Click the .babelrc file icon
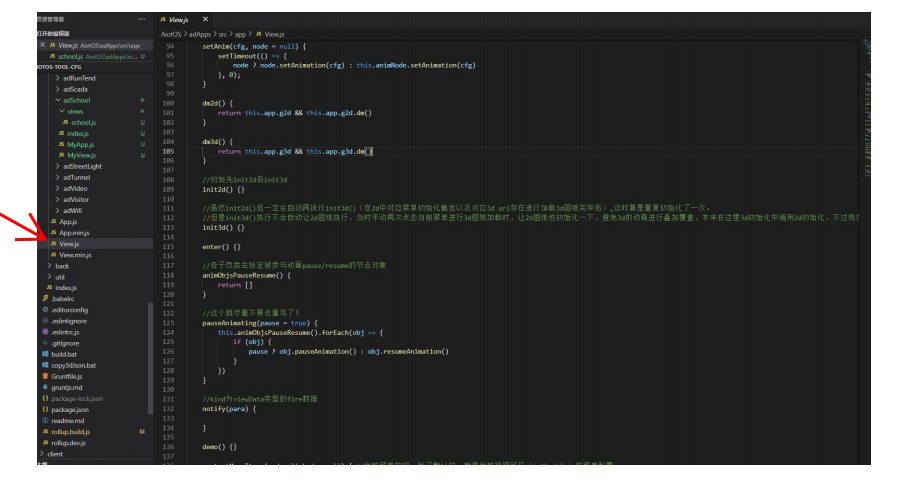This screenshot has height=497, width=898. click(45, 299)
